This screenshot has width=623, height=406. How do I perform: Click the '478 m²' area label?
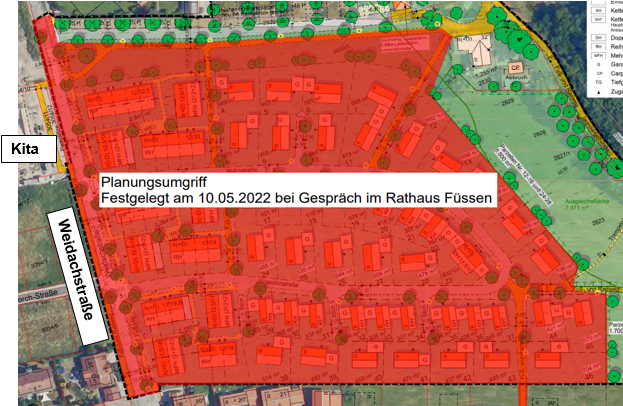(x=428, y=273)
